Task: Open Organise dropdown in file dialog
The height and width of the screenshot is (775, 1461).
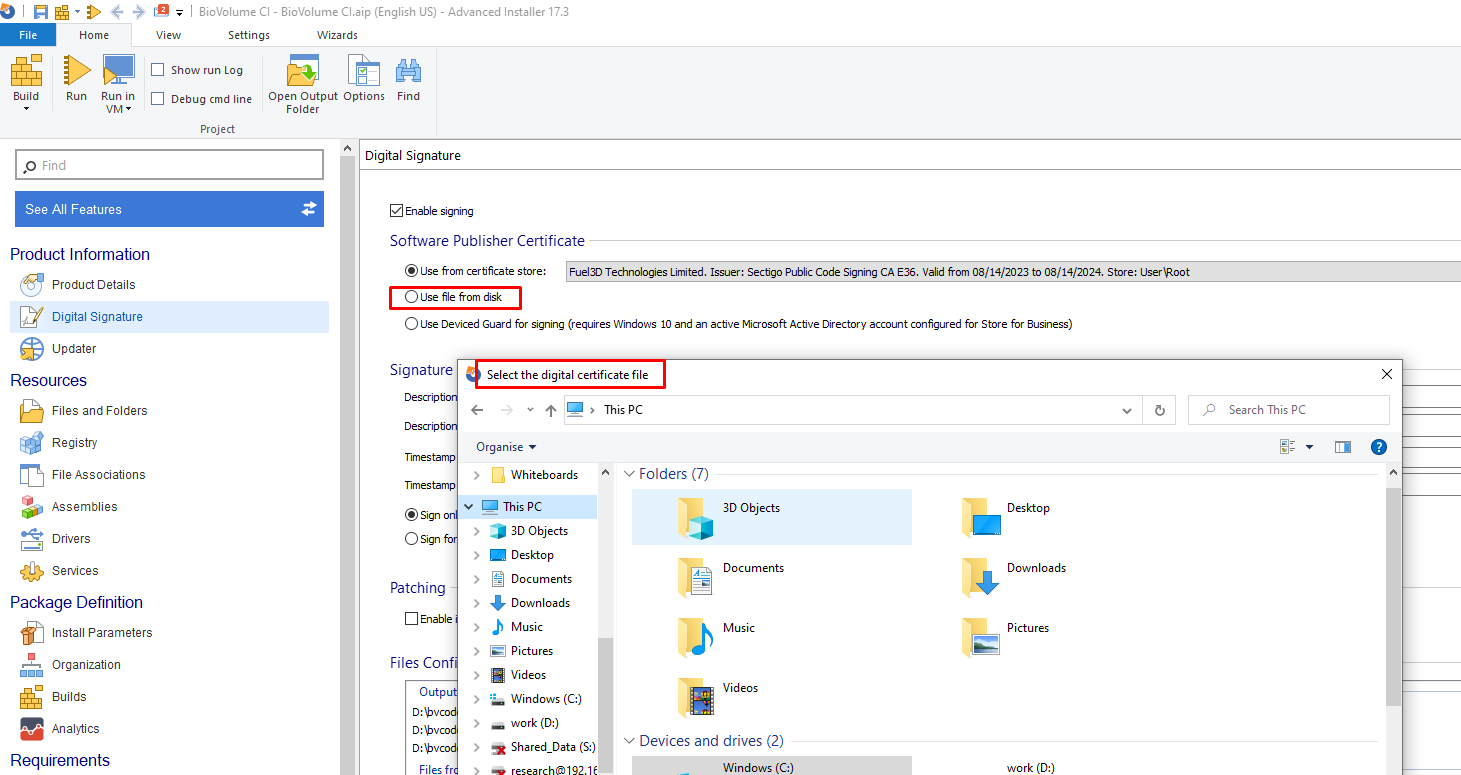Action: click(x=506, y=447)
